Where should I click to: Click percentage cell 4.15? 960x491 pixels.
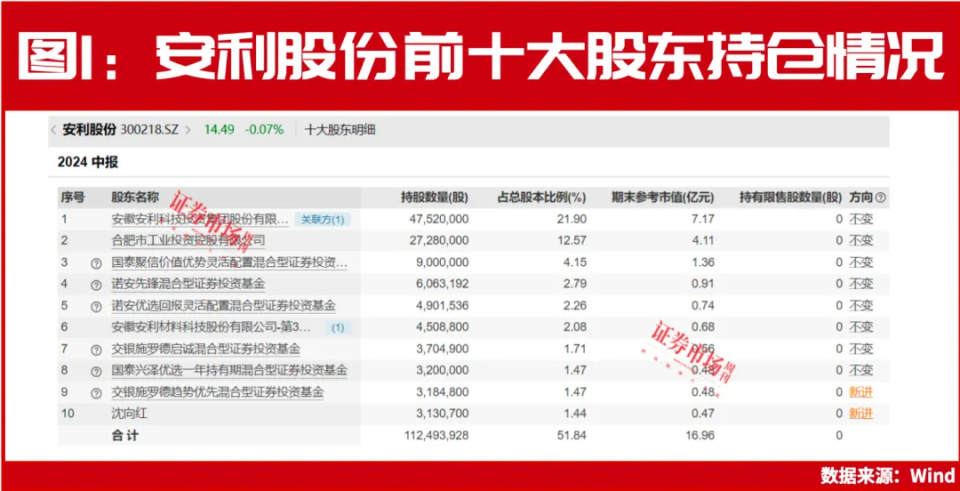[x=577, y=263]
